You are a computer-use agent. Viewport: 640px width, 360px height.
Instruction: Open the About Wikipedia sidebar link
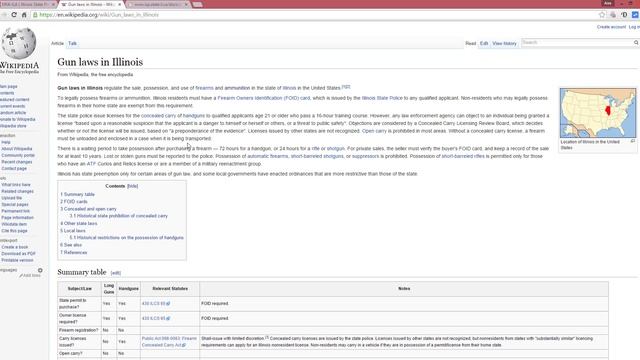pos(17,149)
